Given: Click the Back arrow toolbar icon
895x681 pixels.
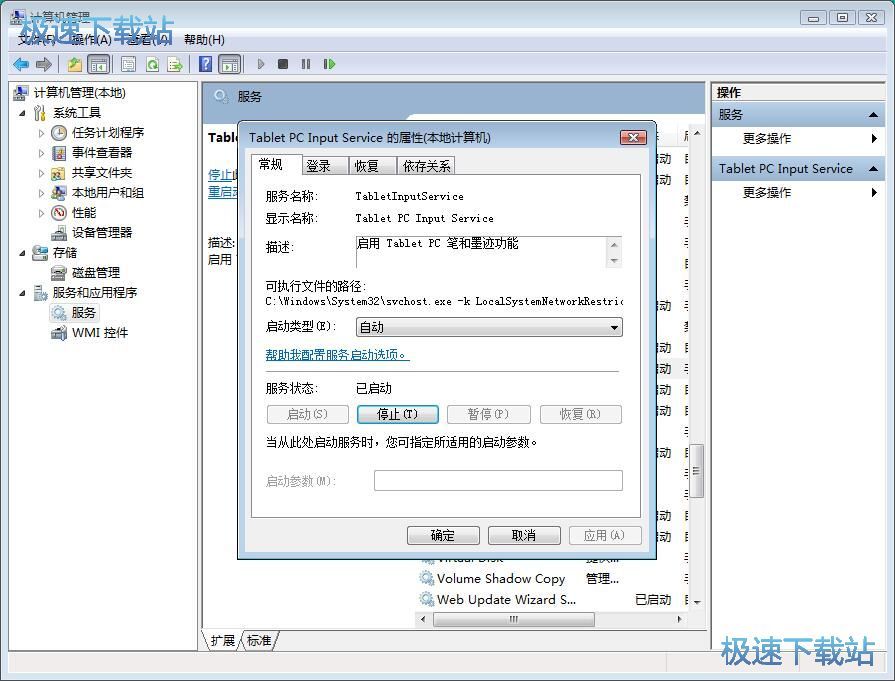Looking at the screenshot, I should pyautogui.click(x=21, y=65).
